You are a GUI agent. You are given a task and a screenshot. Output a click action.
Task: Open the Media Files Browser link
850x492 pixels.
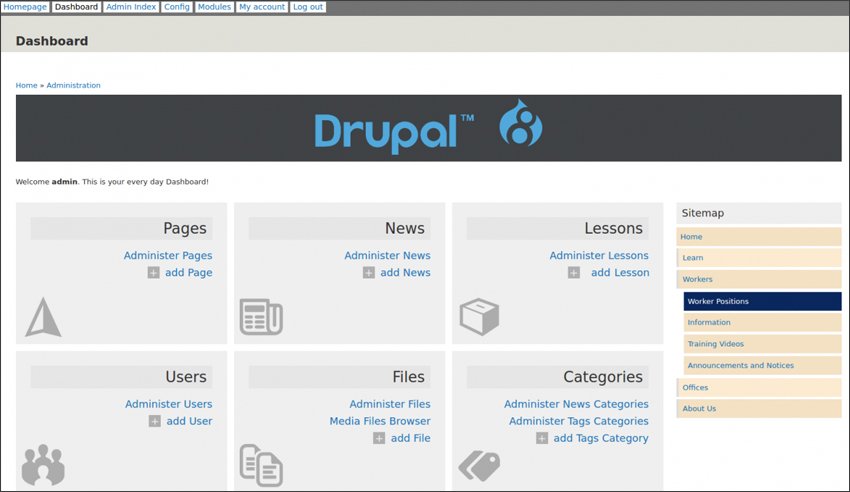tap(380, 421)
